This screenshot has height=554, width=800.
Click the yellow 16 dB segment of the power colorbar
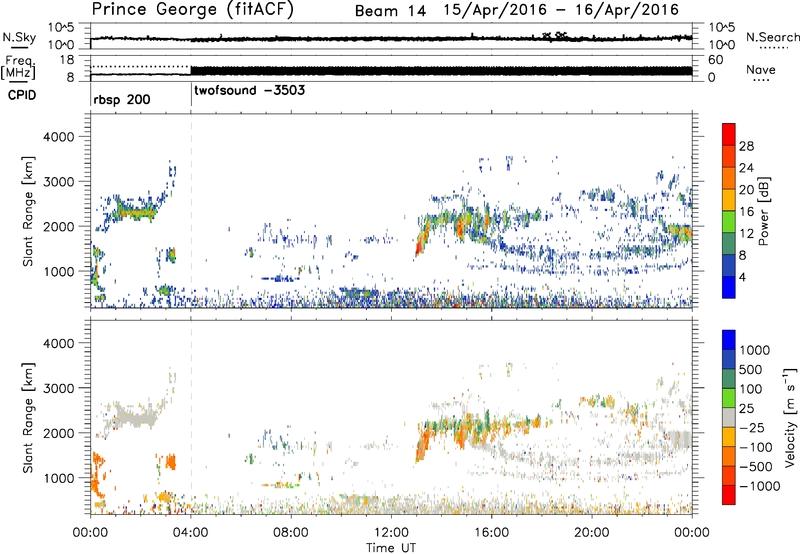[x=729, y=200]
